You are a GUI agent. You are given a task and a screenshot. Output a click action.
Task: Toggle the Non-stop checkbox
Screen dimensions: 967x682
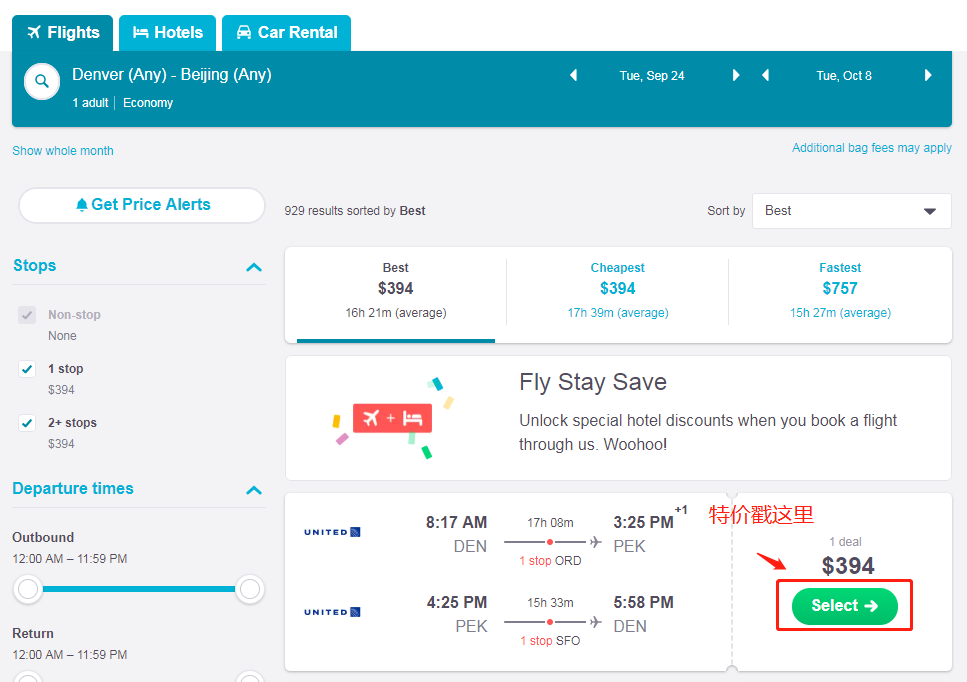point(27,315)
